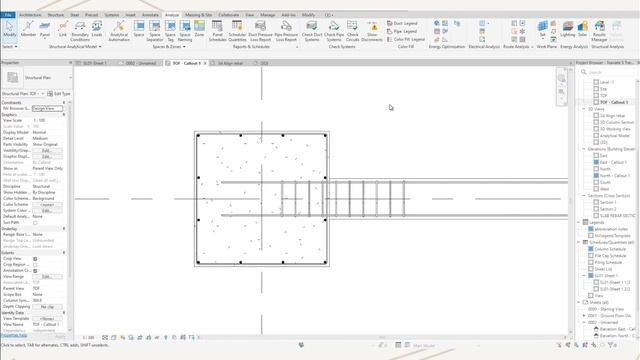Open Schedule/Quantities tool
This screenshot has height=360, width=640.
[x=237, y=31]
